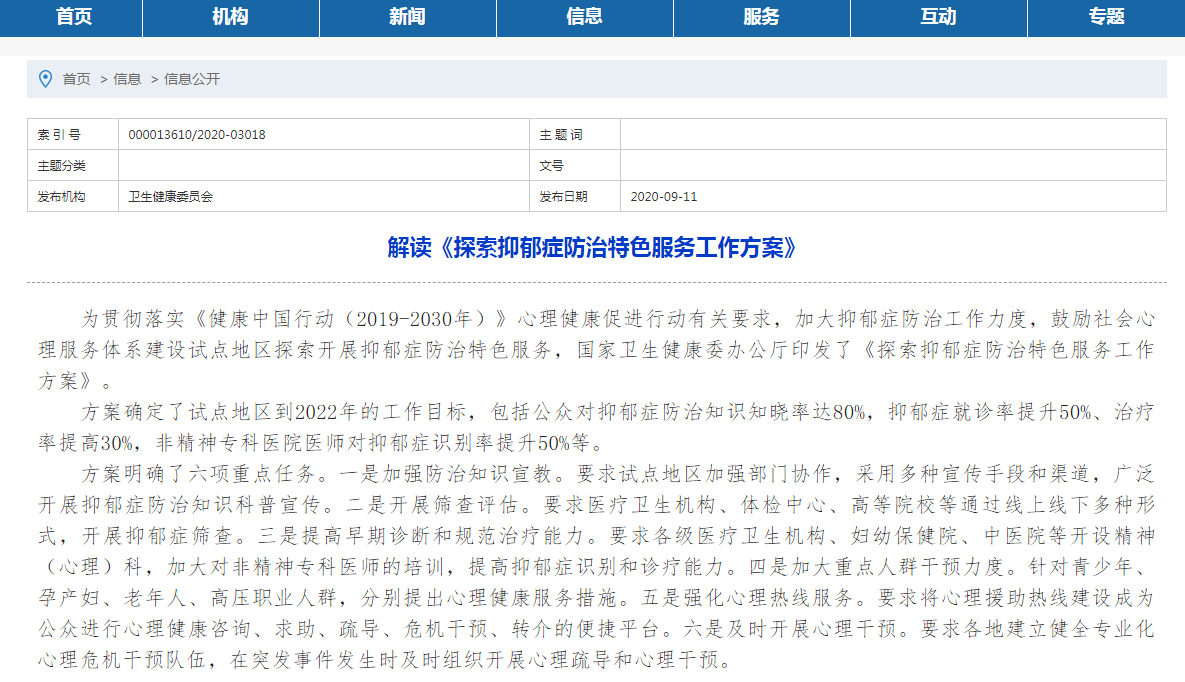
Task: Click the paragraph beginning 方案明确了六项重点任务
Action: [596, 564]
